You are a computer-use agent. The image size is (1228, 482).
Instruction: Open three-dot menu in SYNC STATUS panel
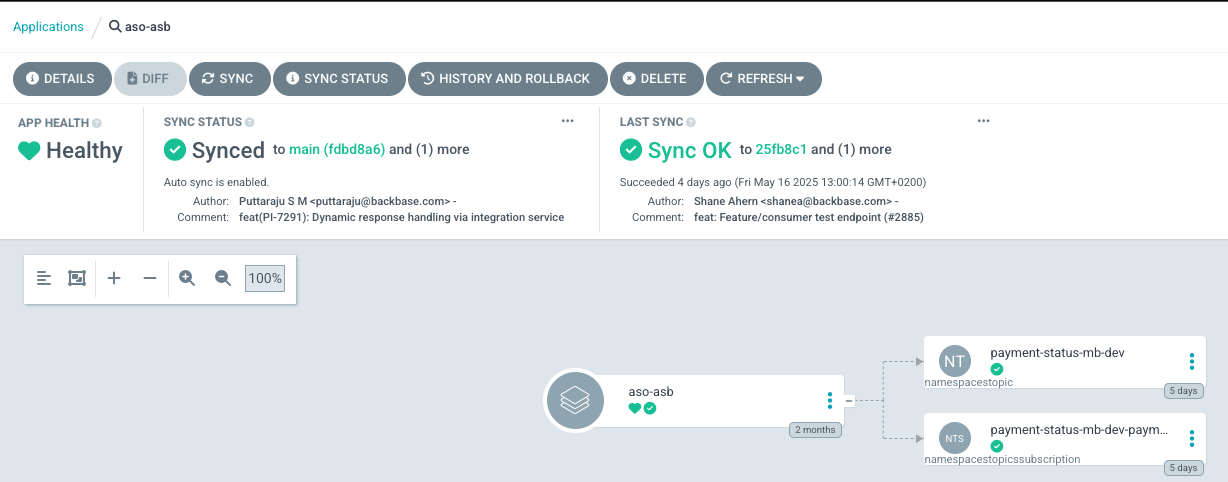(x=568, y=121)
